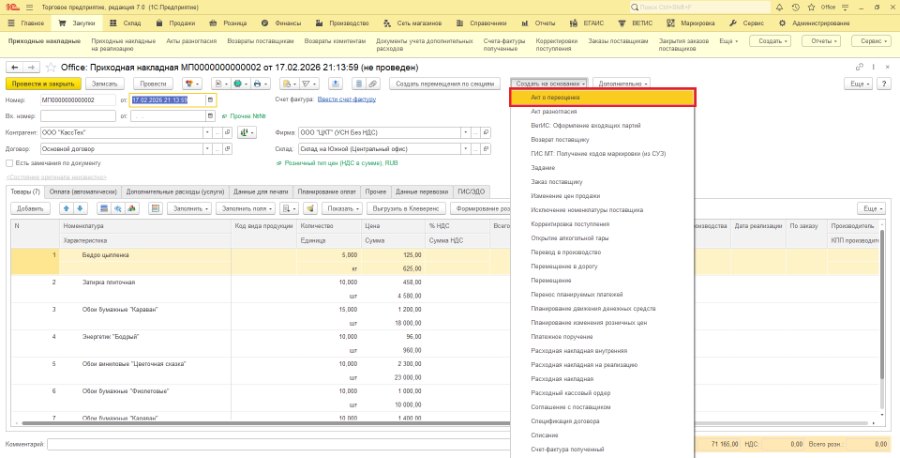This screenshot has height=458, width=900.
Task: Open the Закупки section in main menu
Action: click(x=77, y=24)
